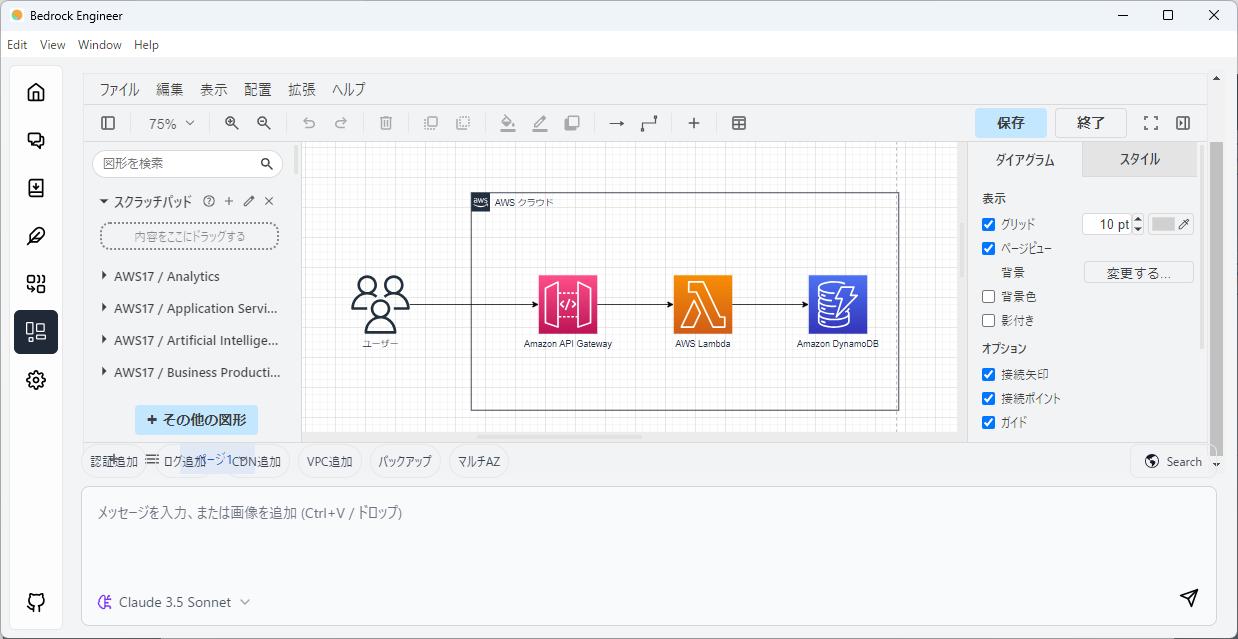Click the マルチAZ suggestion chip
Image resolution: width=1238 pixels, height=639 pixels.
(x=479, y=461)
